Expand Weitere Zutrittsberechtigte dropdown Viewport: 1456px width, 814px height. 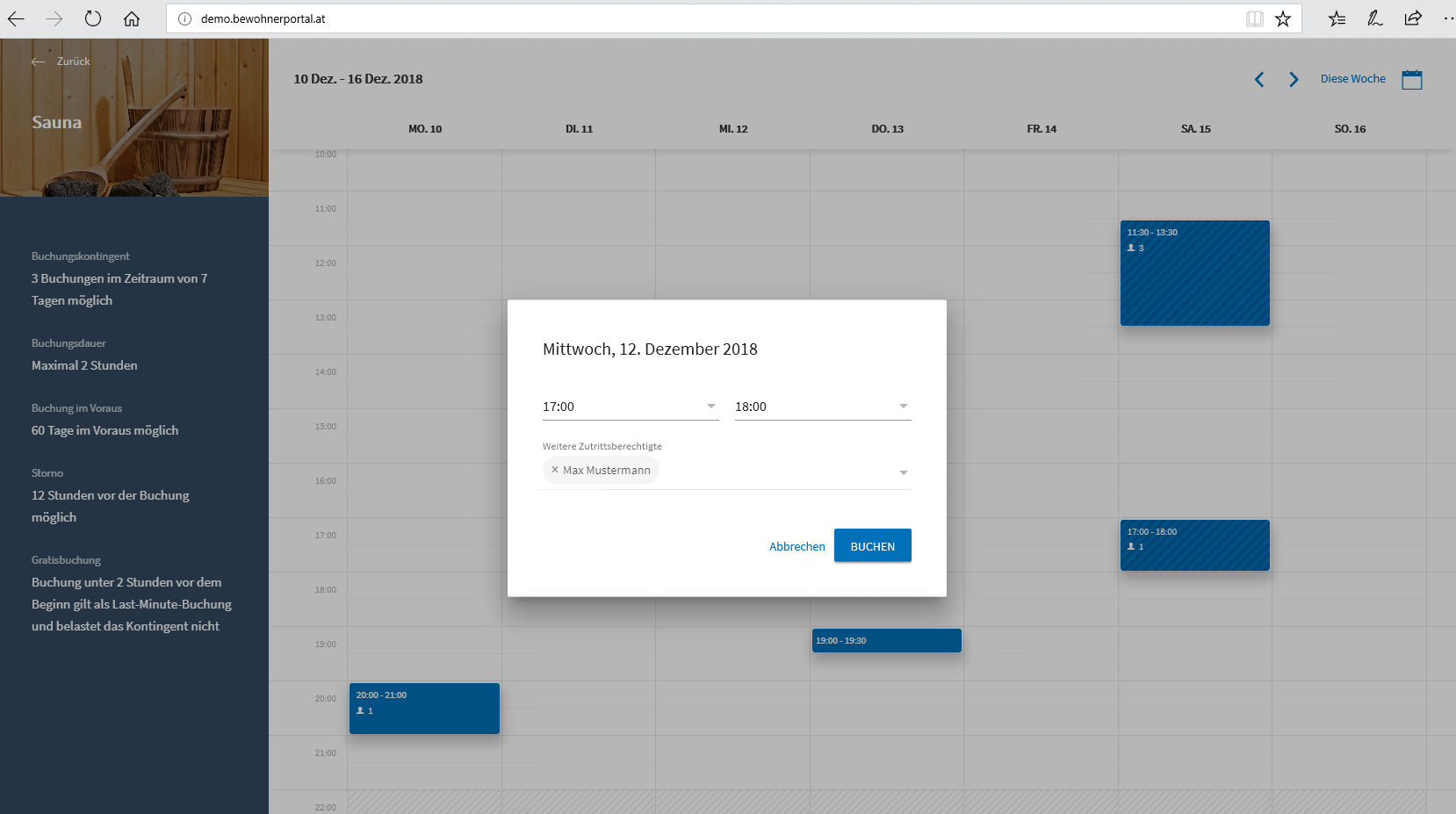coord(903,472)
